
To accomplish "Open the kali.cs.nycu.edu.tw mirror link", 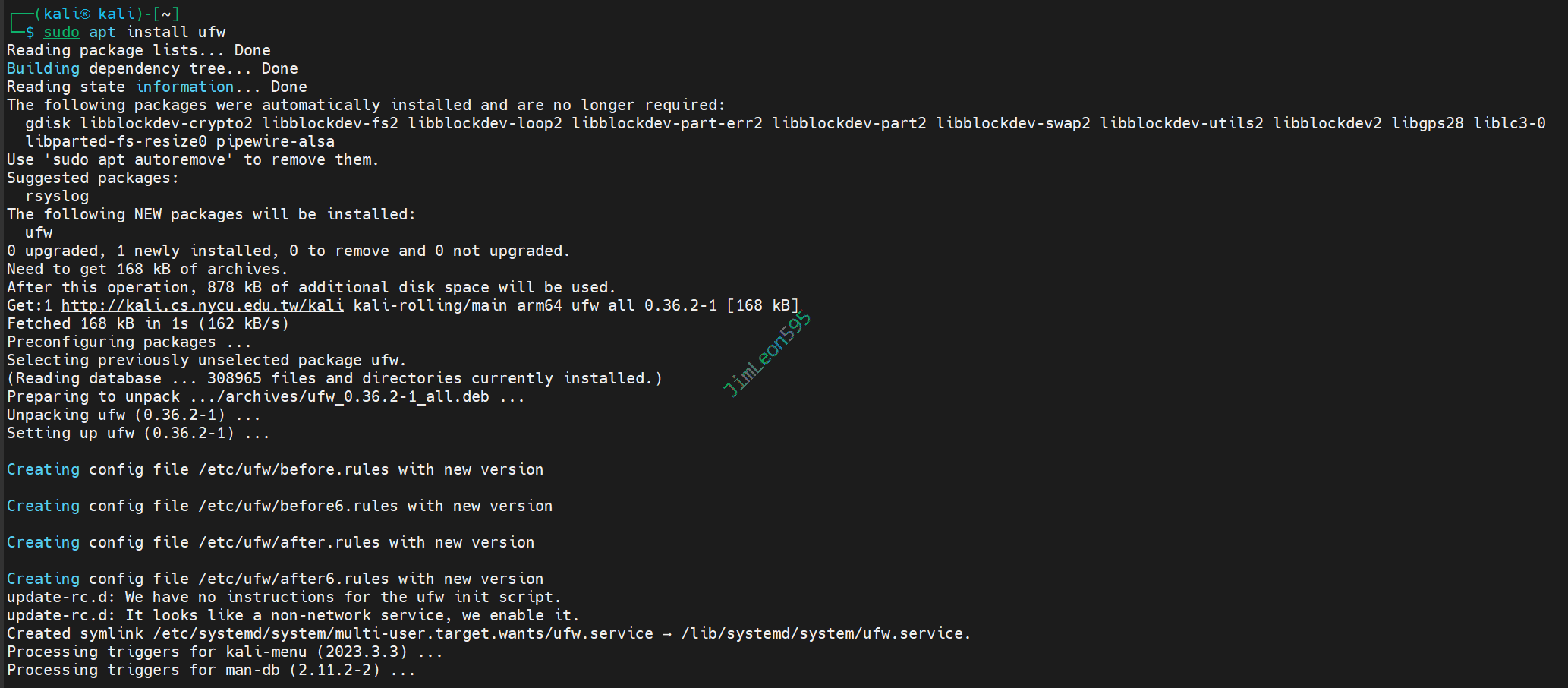I will [x=202, y=305].
